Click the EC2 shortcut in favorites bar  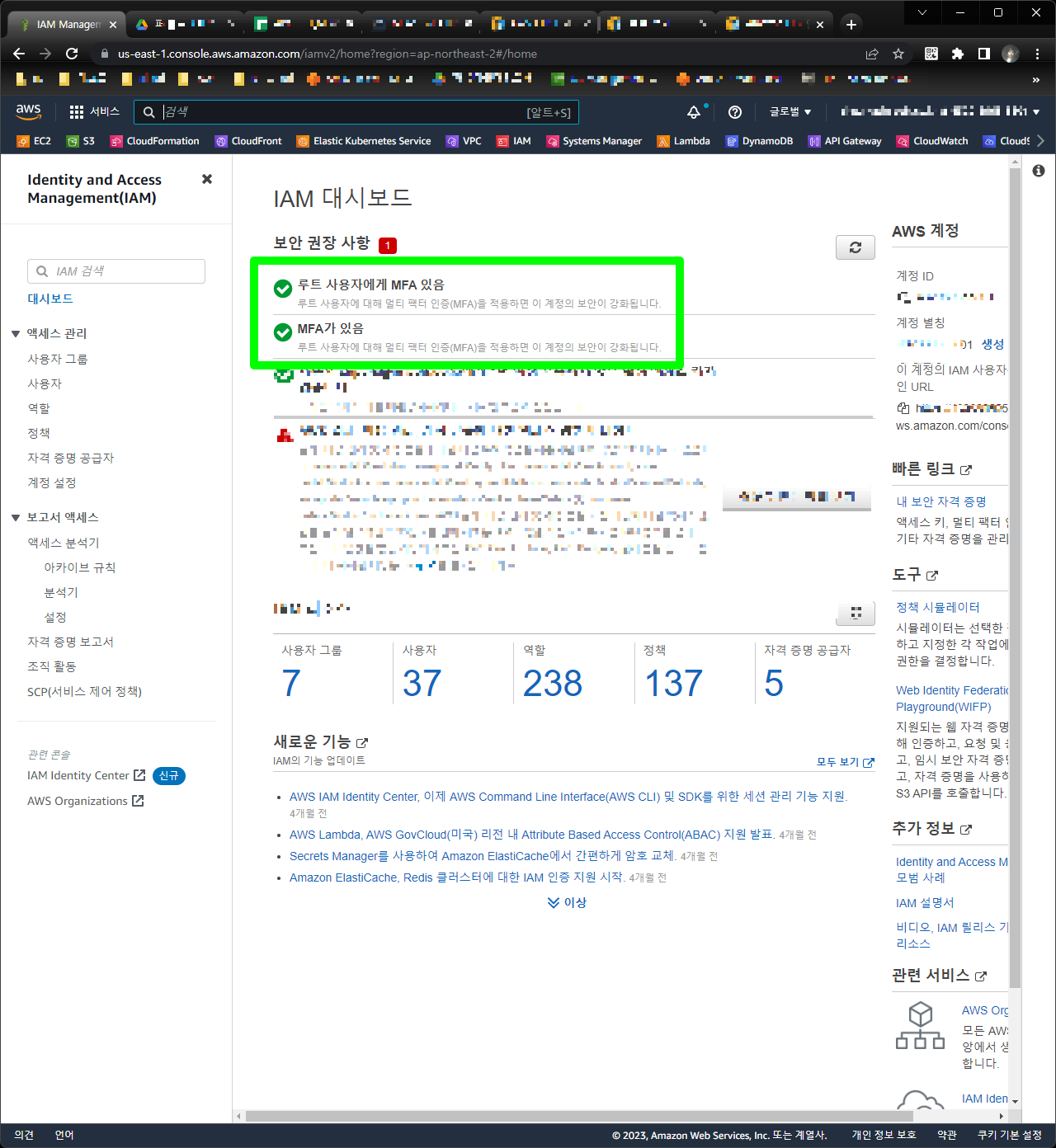pyautogui.click(x=35, y=141)
